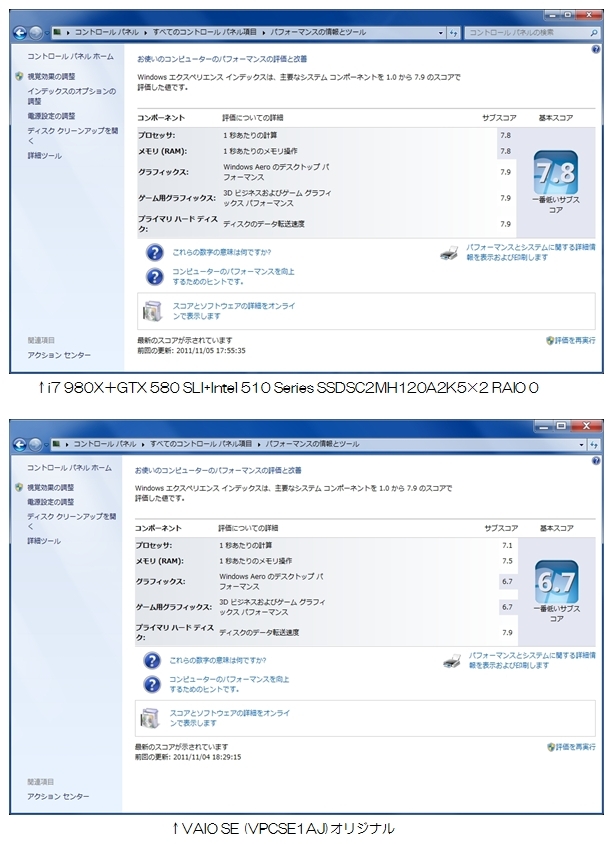Viewport: 611px width, 844px height.
Task: Click コンピューターのパフォーマンスを向上 link in the bottom window
Action: pyautogui.click(x=229, y=684)
